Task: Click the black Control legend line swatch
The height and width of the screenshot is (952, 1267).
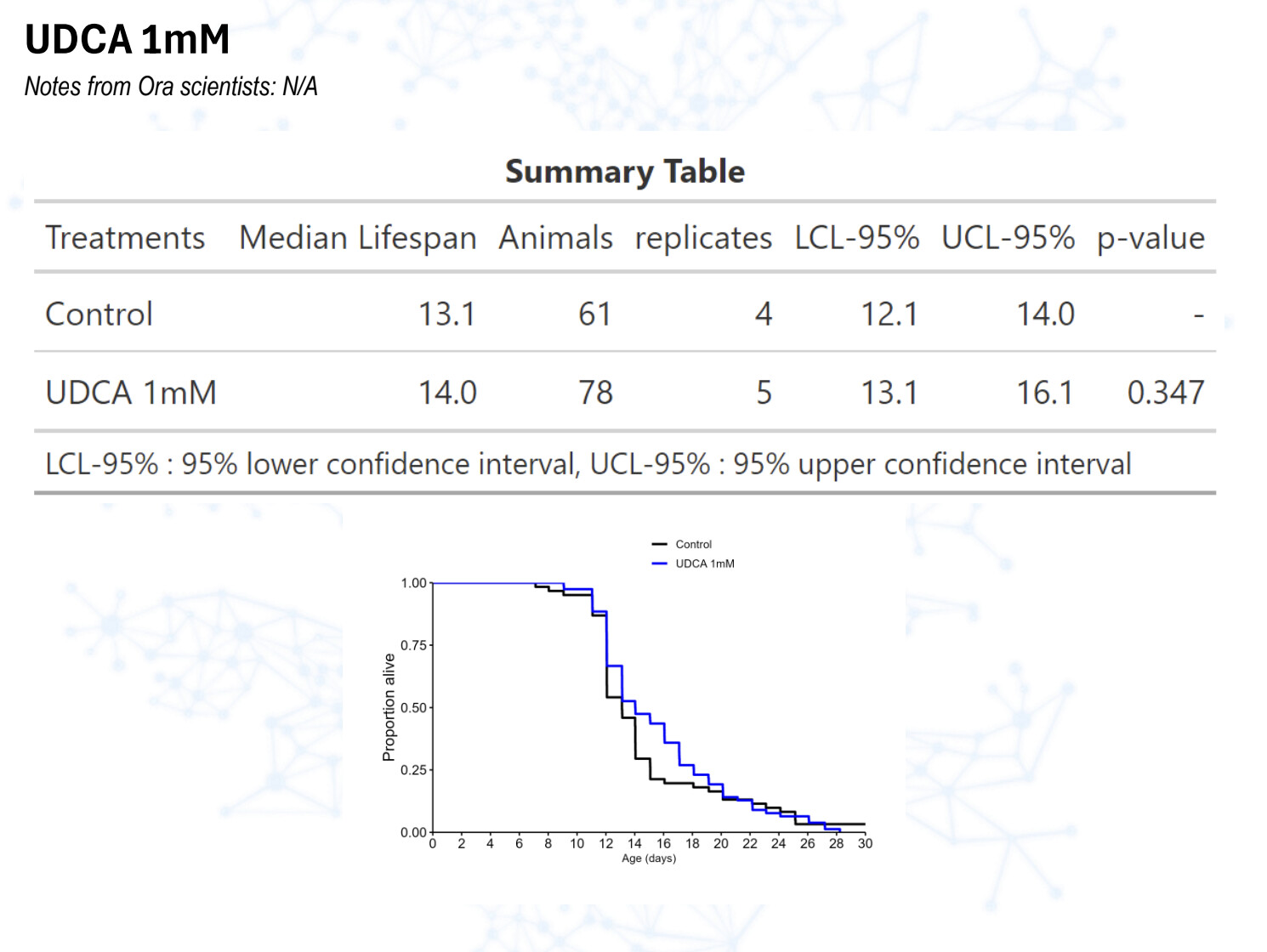Action: tap(659, 545)
